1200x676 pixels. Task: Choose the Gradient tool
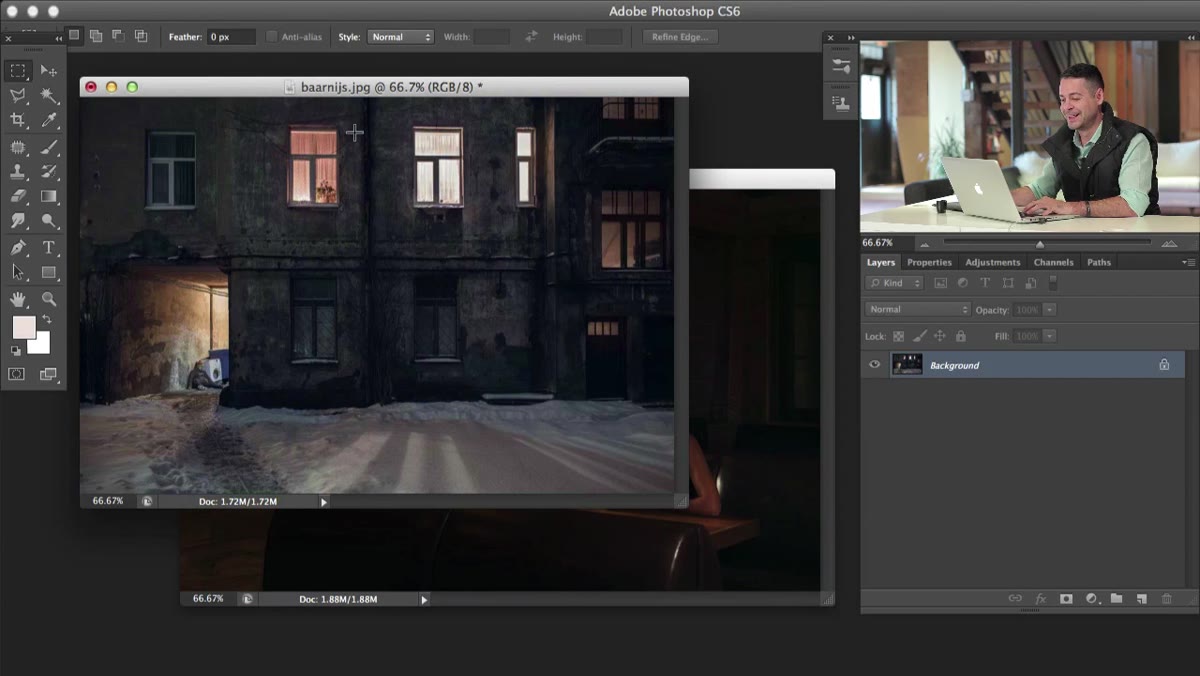(48, 197)
